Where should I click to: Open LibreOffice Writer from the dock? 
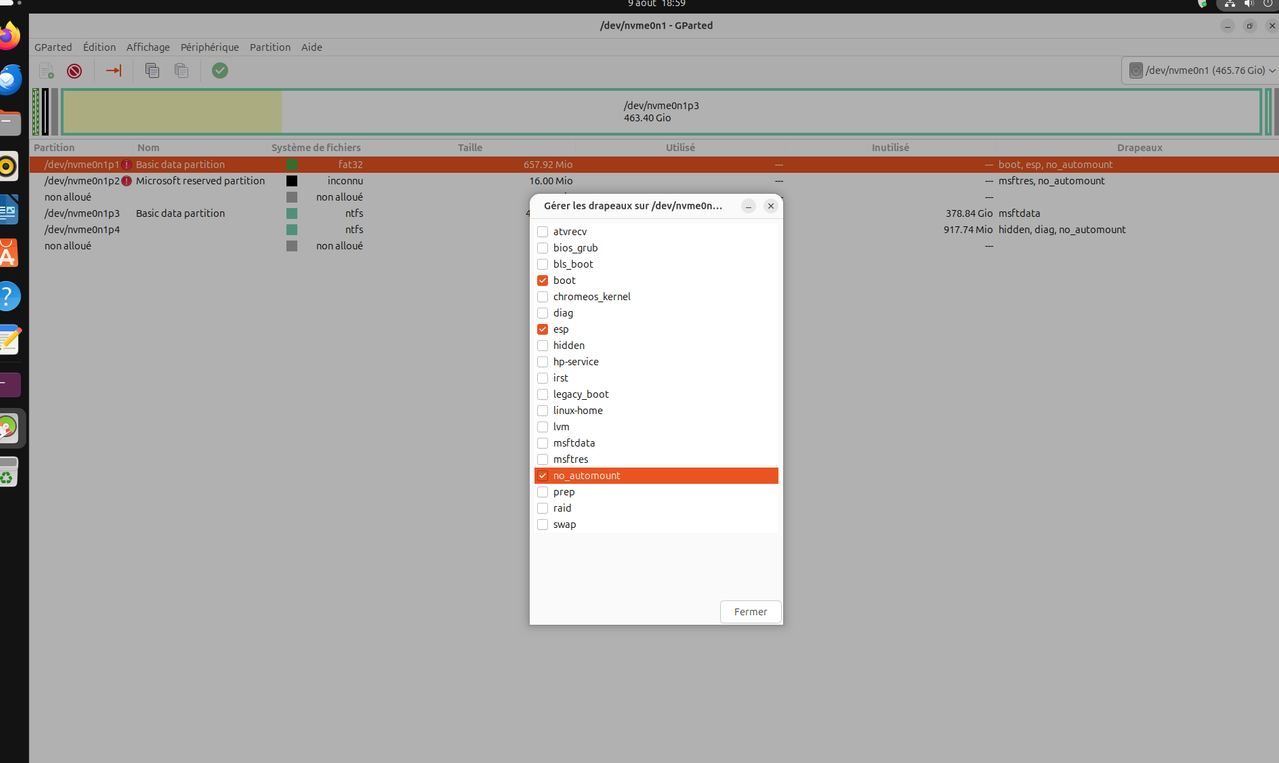pyautogui.click(x=8, y=210)
